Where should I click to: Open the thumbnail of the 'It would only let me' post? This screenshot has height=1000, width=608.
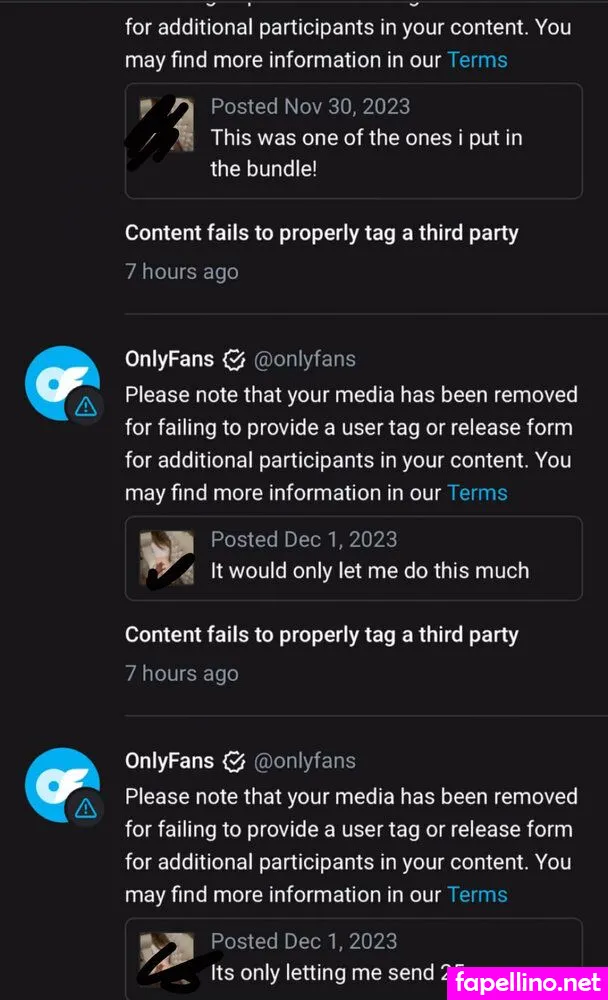pyautogui.click(x=167, y=557)
